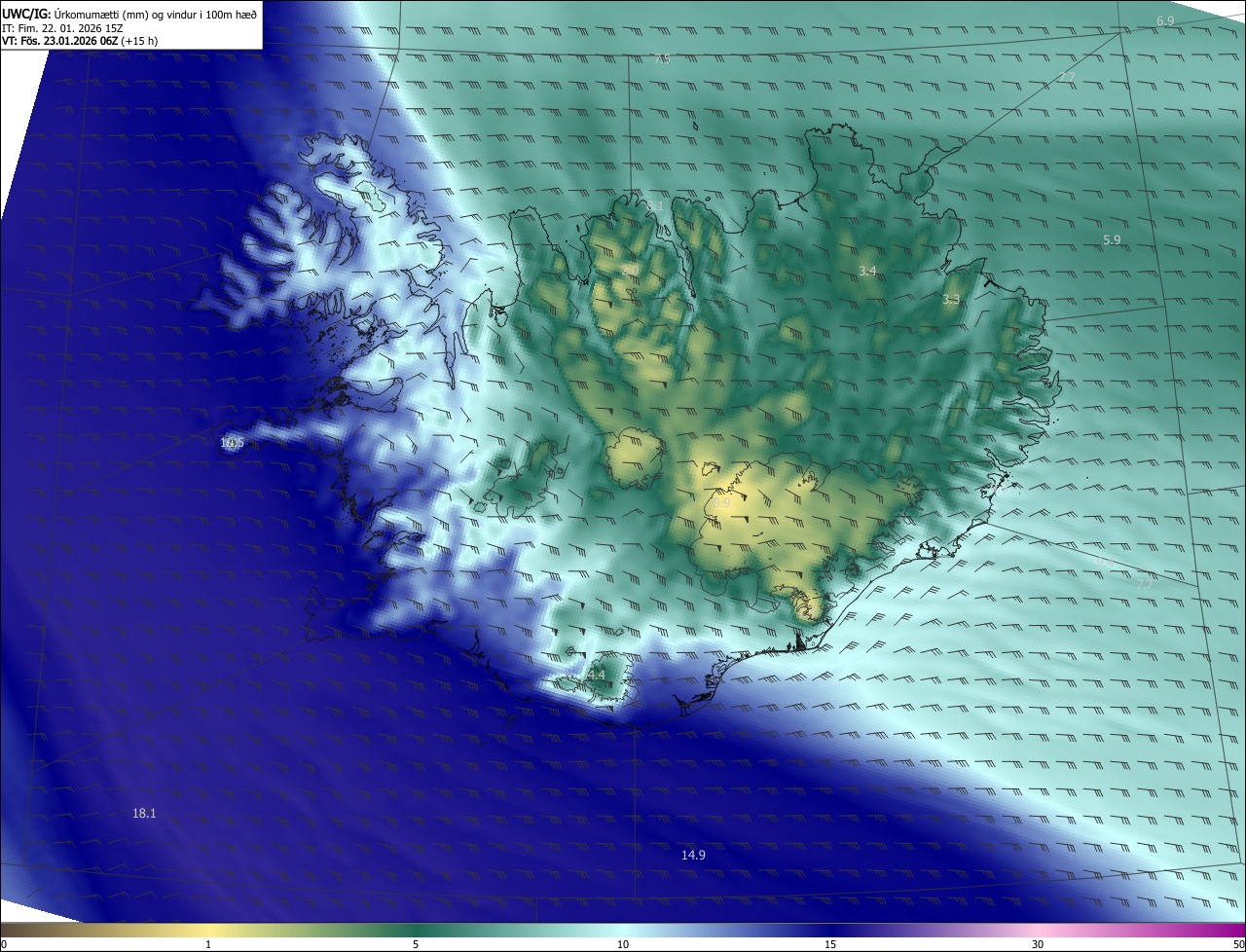Click the 0 tick on the colour scale
Viewport: 1246px width, 952px height.
click(x=4, y=944)
